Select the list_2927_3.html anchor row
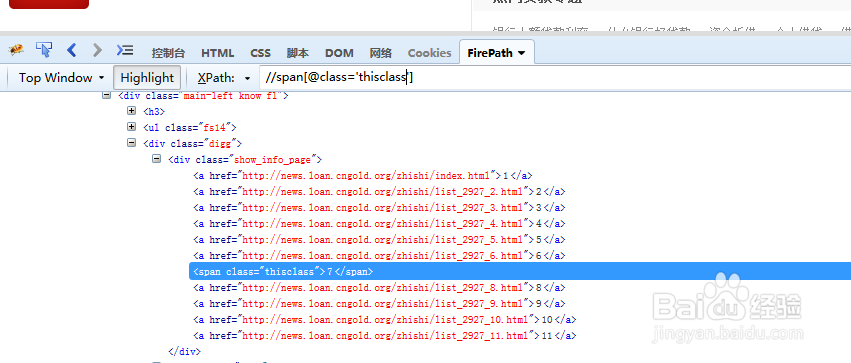851x363 pixels. pyautogui.click(x=379, y=207)
